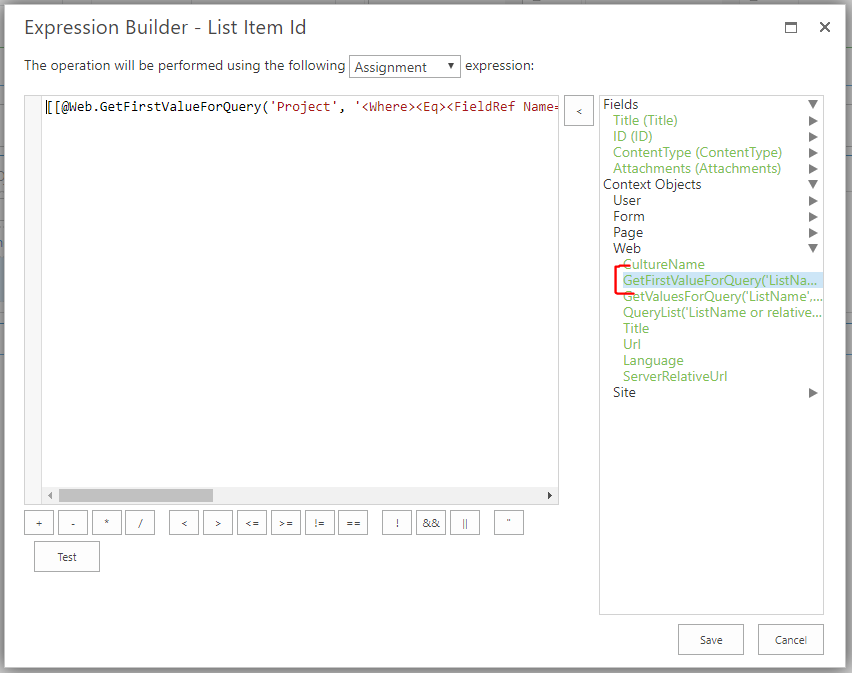The image size is (852, 673).
Task: Insert the logical AND operator
Action: click(431, 522)
